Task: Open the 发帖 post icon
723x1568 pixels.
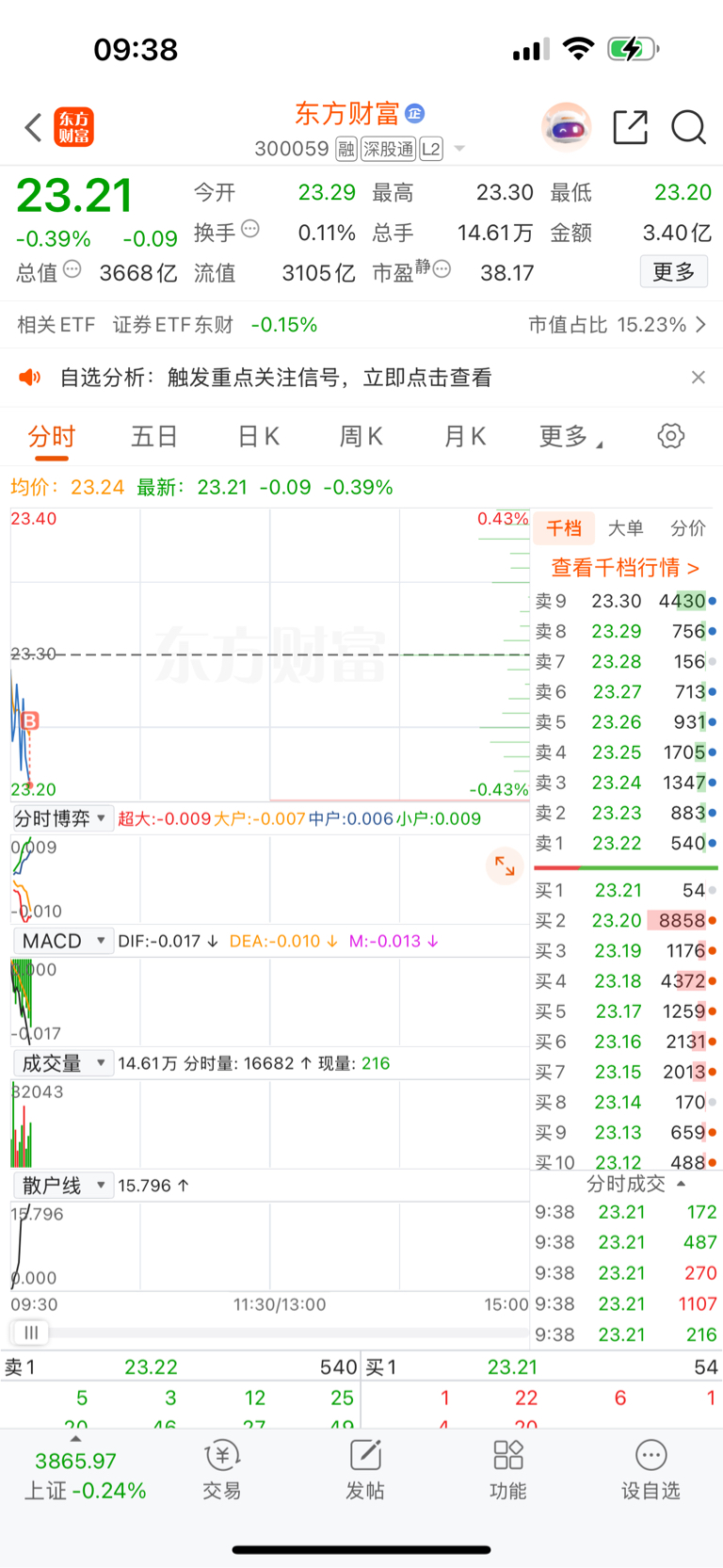Action: pos(365,1469)
